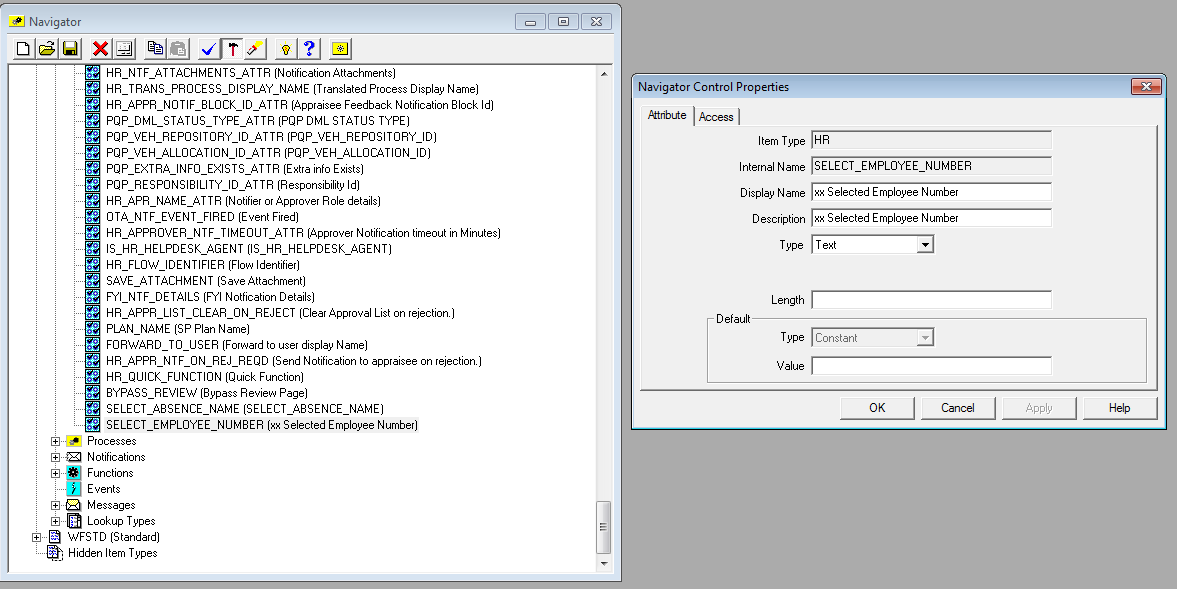Image resolution: width=1177 pixels, height=589 pixels.
Task: Click the Navigator scrollbar down arrow
Action: click(x=604, y=563)
